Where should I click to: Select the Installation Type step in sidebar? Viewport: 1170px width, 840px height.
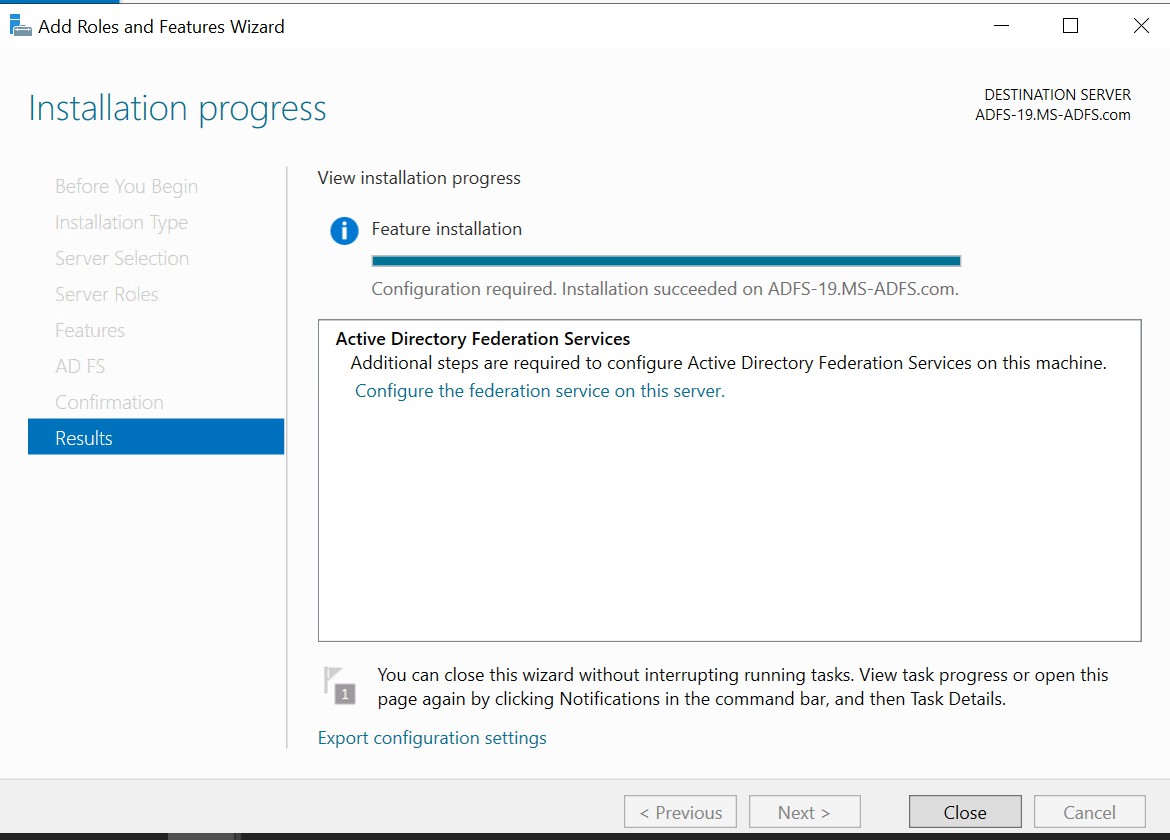[x=121, y=223]
